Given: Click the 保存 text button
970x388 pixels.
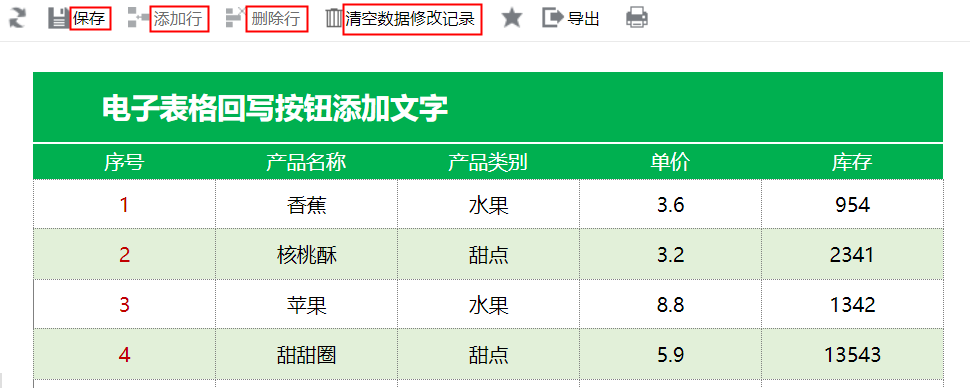Looking at the screenshot, I should coord(90,19).
